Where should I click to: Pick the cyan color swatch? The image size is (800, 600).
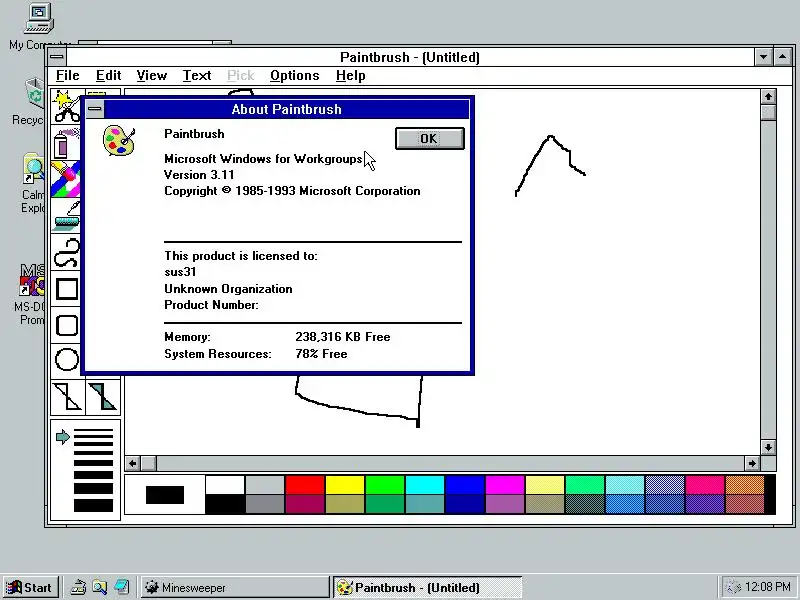click(x=424, y=485)
